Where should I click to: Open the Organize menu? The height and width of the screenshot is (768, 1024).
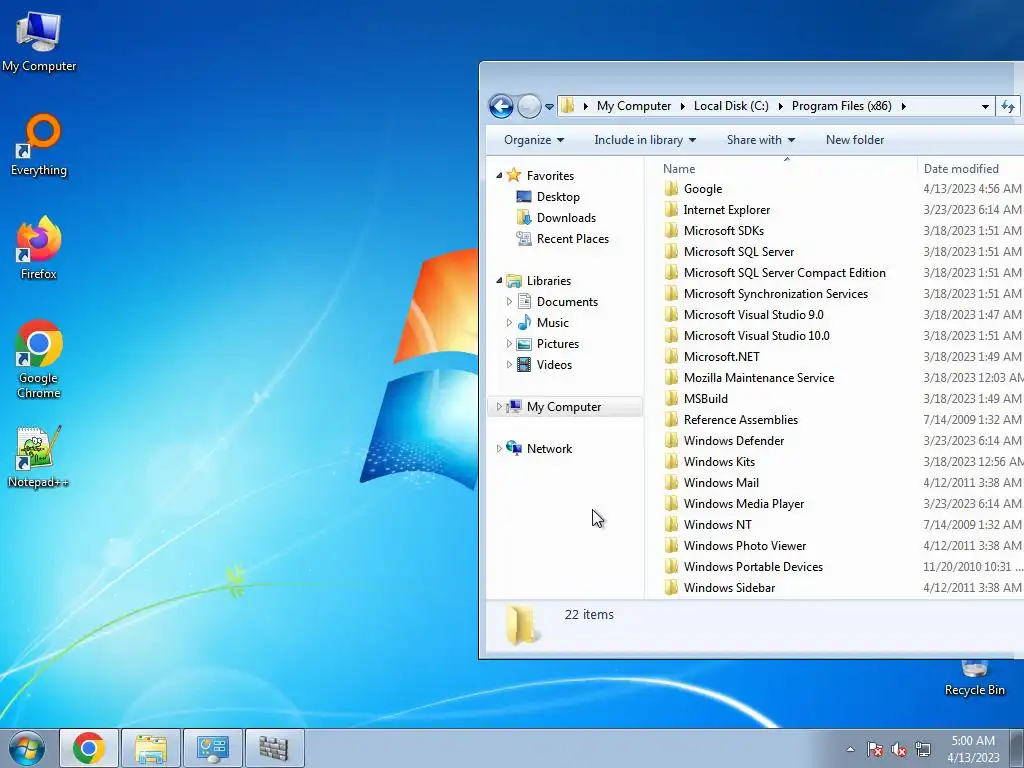(534, 140)
